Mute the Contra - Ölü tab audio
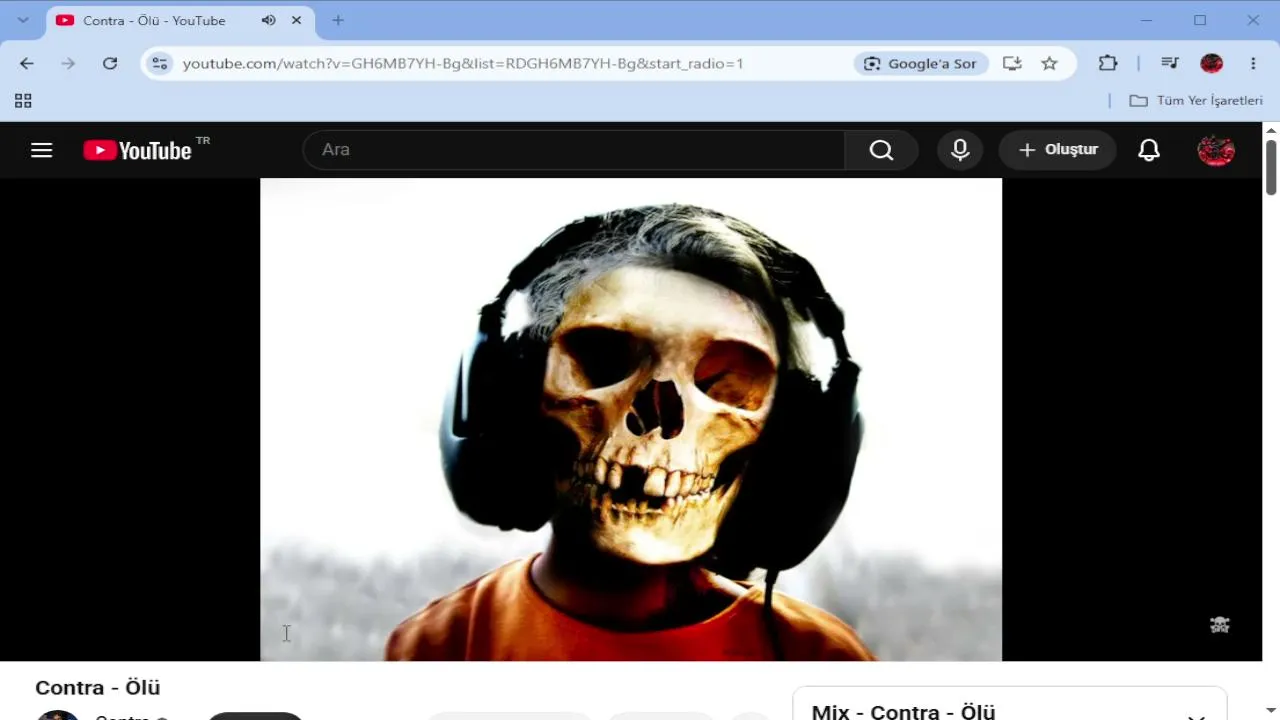 click(268, 20)
